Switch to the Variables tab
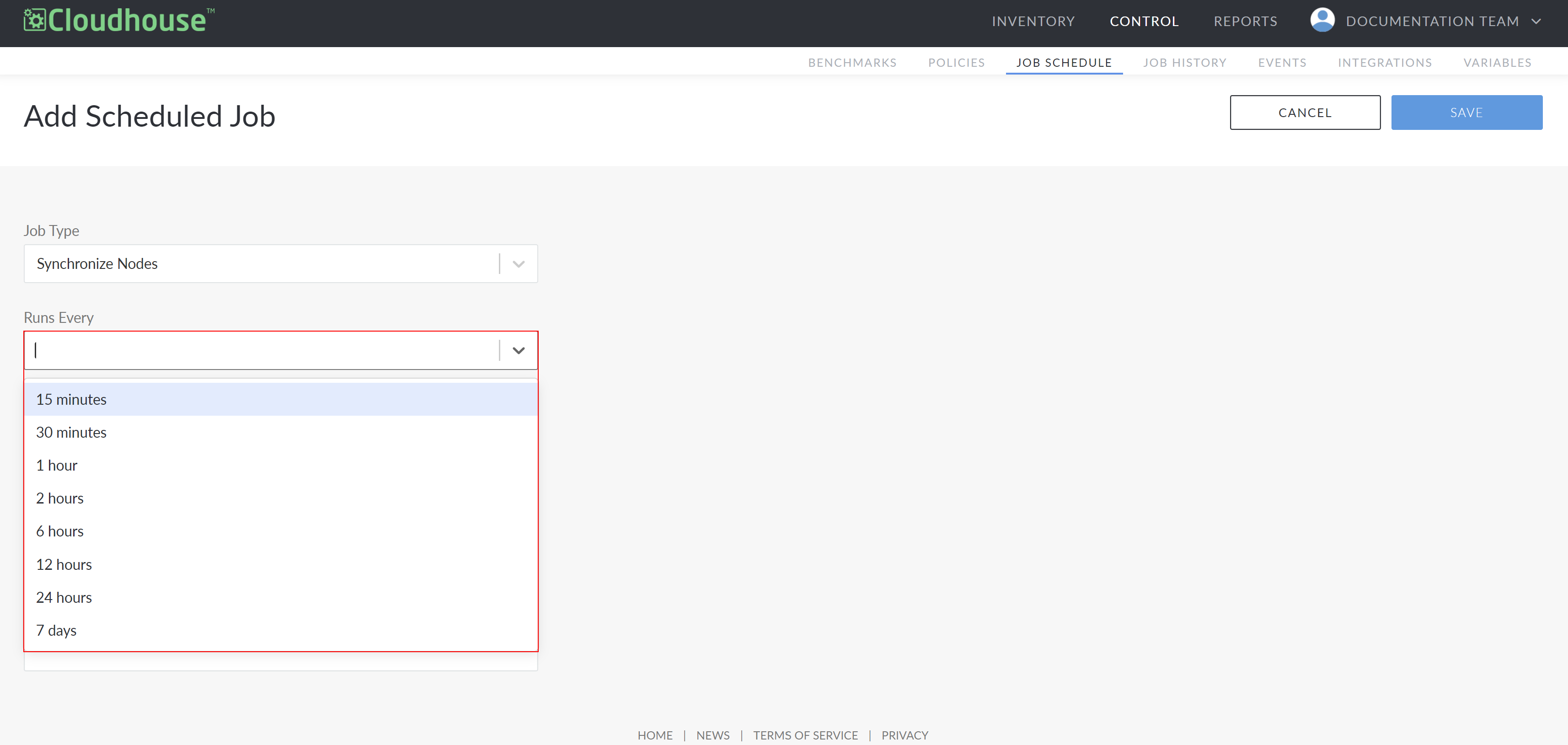This screenshot has width=1568, height=745. pyautogui.click(x=1498, y=63)
